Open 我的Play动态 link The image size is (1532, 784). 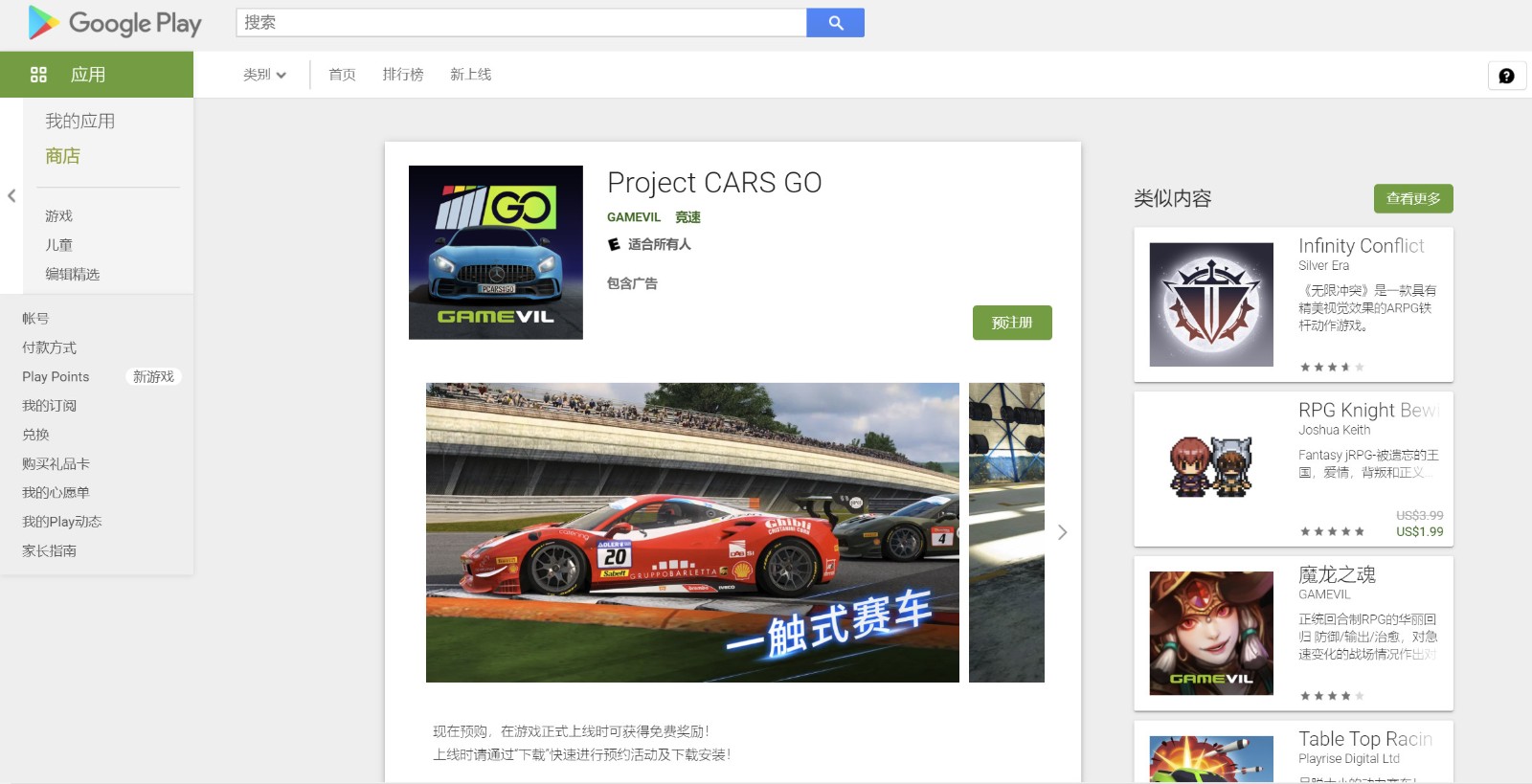pyautogui.click(x=61, y=522)
